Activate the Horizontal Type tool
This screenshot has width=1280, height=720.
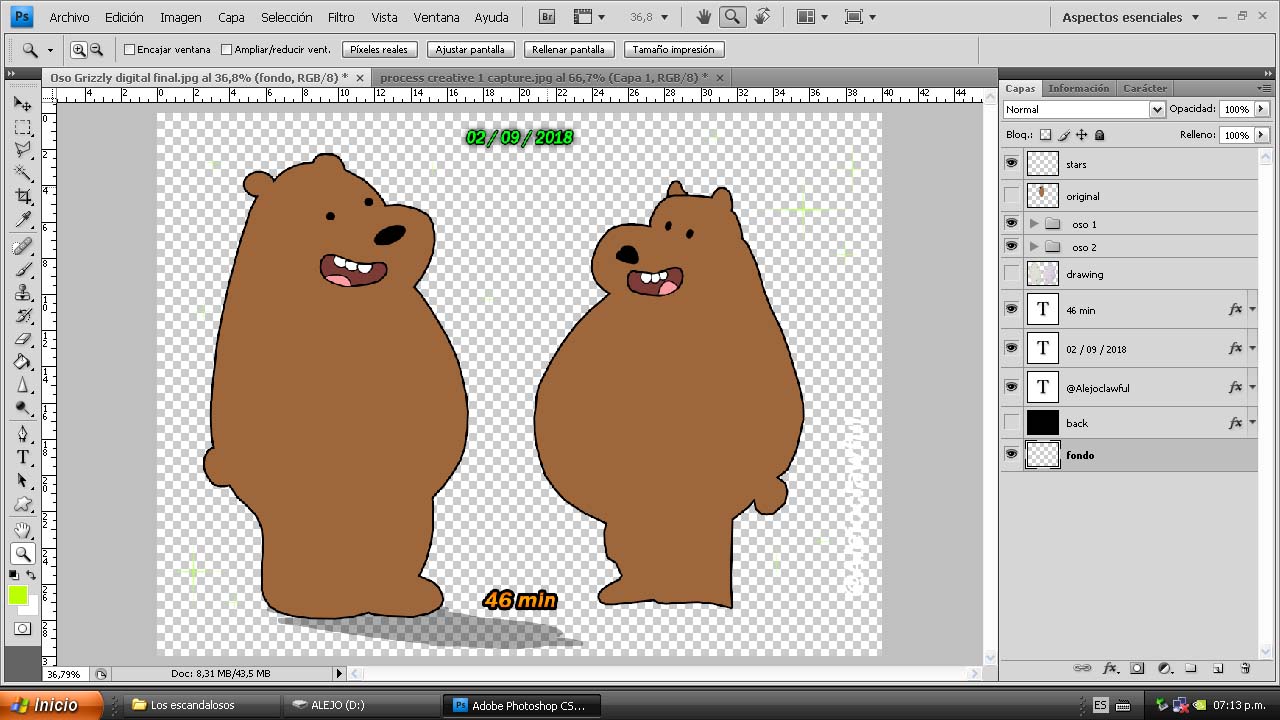click(x=23, y=457)
